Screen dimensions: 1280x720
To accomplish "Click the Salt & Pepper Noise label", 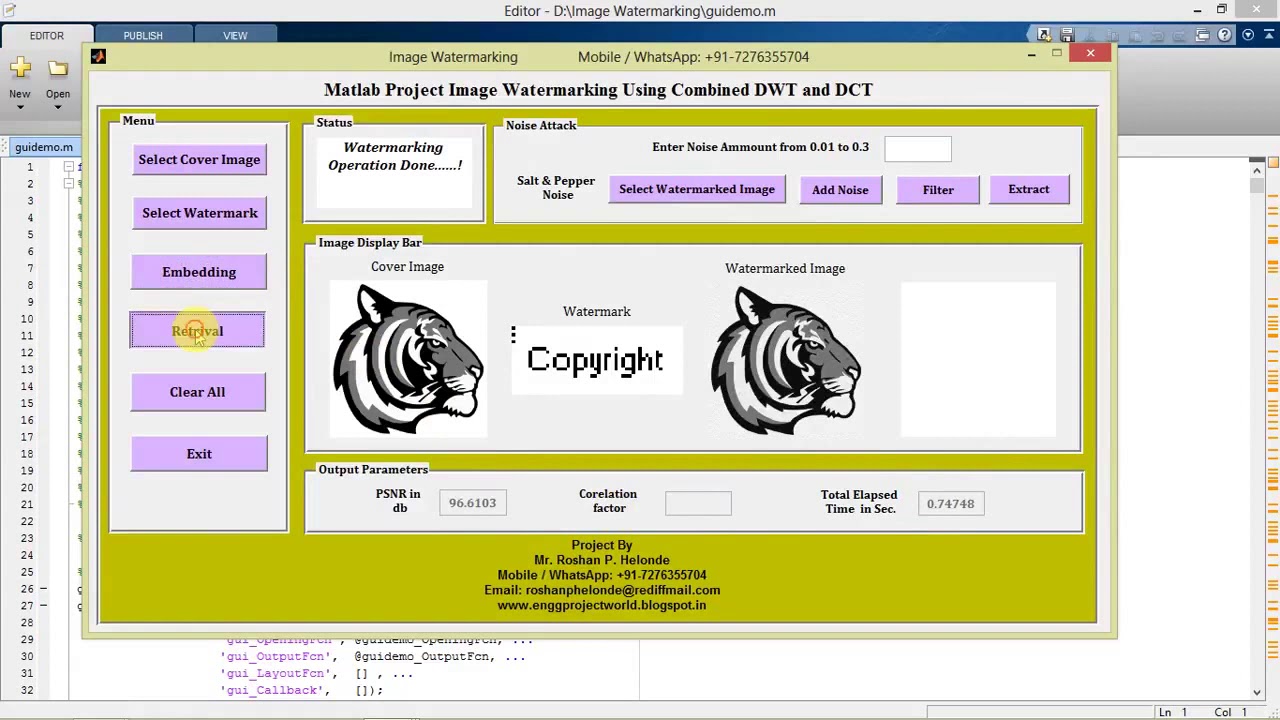I will pyautogui.click(x=556, y=188).
